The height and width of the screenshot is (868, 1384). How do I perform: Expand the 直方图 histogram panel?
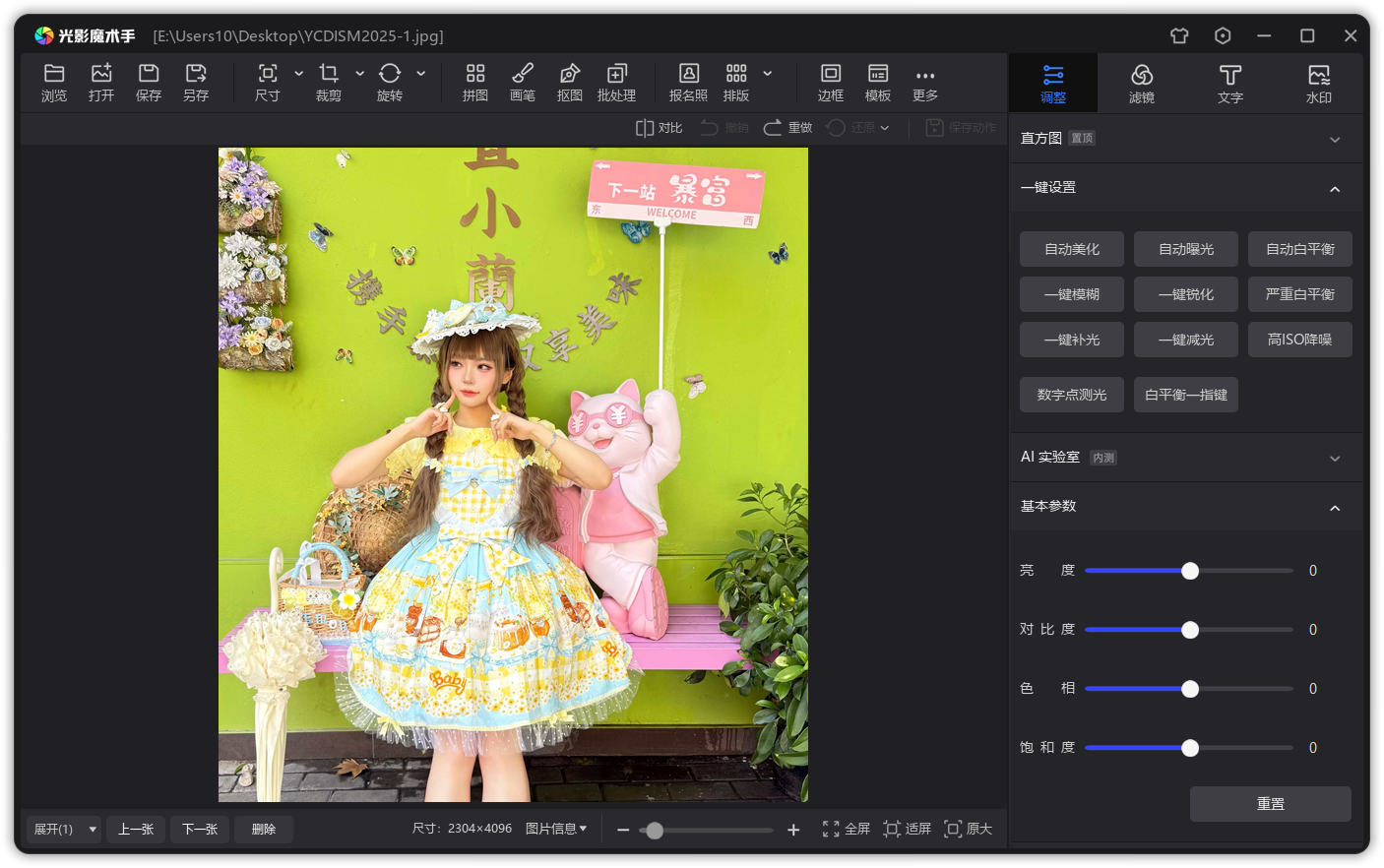1335,139
